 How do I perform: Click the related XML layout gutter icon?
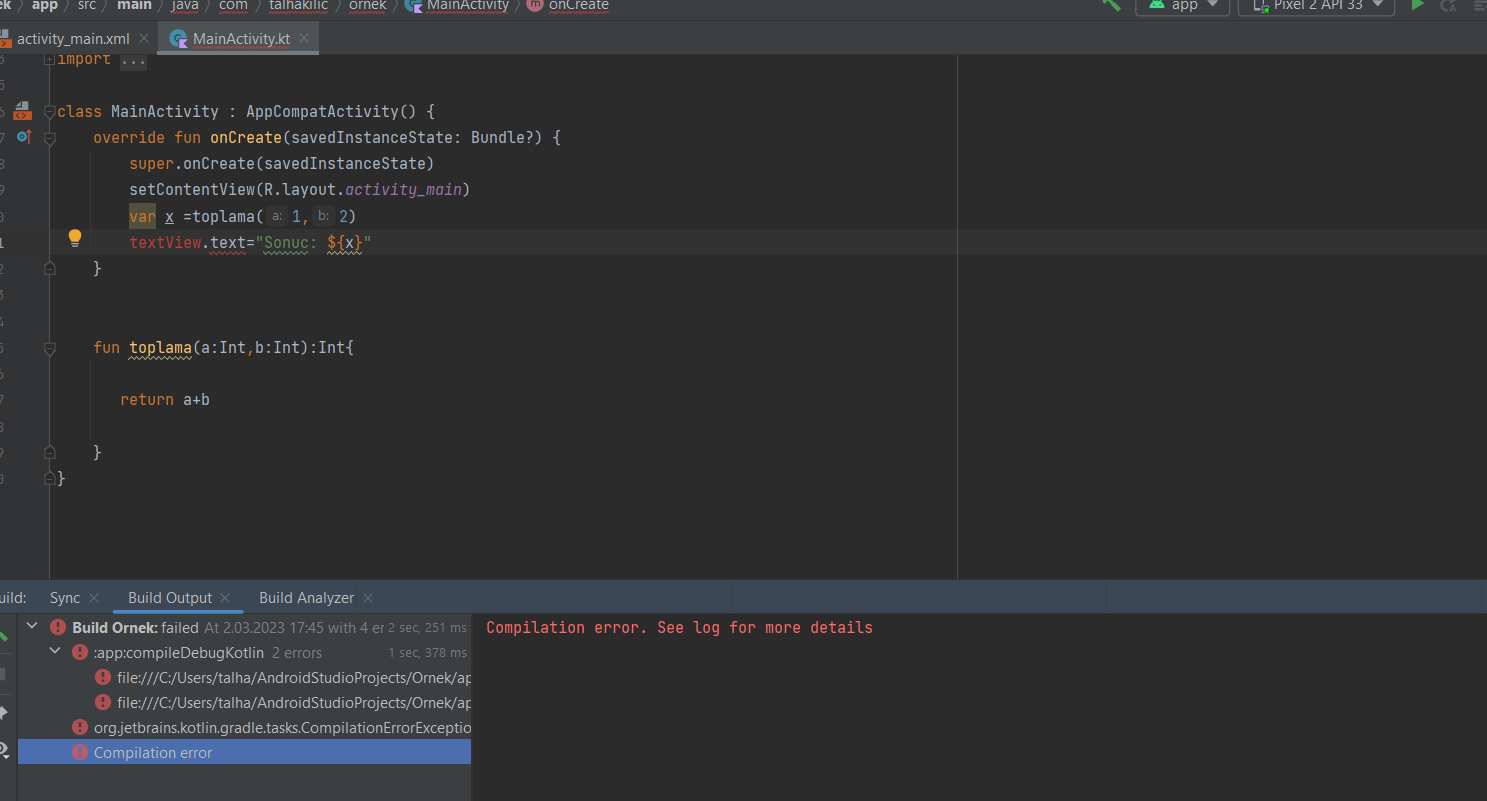tap(23, 111)
